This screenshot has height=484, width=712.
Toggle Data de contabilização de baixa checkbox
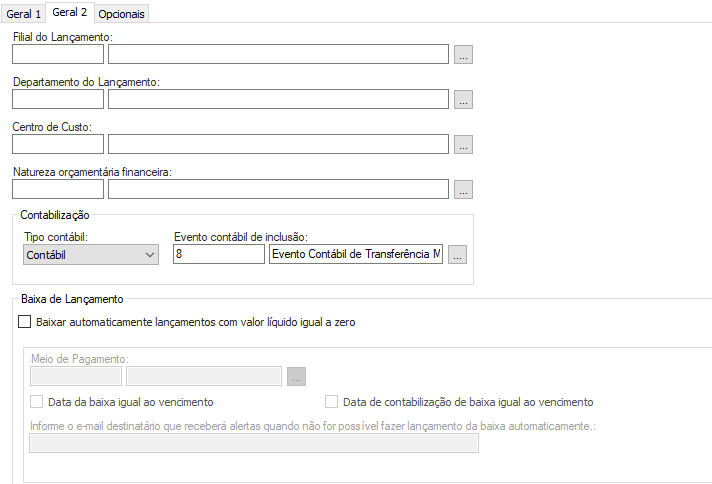point(332,402)
